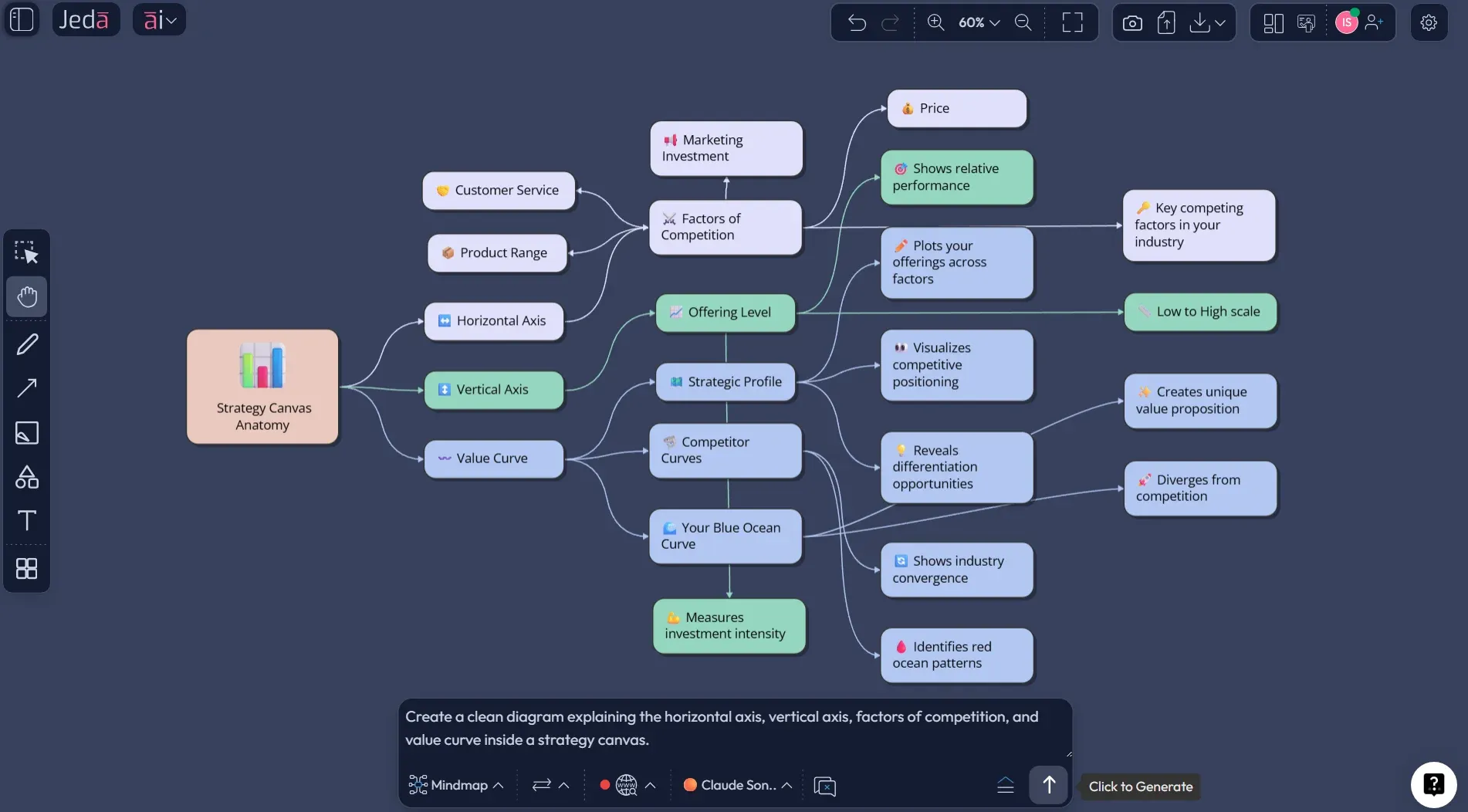Expand the Mindmap type selector
The image size is (1468, 812).
[456, 785]
